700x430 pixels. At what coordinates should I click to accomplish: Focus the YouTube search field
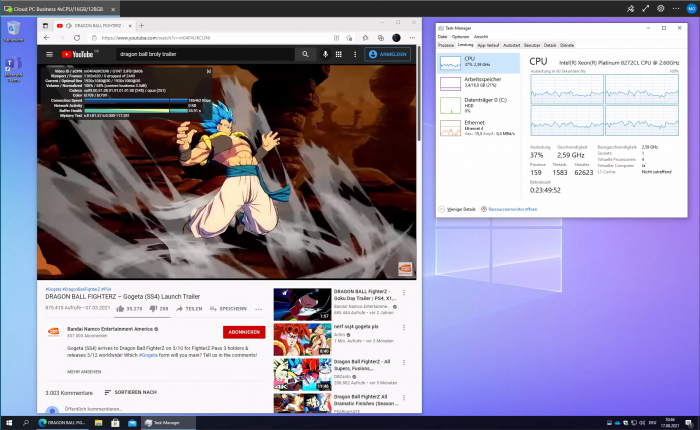point(205,54)
